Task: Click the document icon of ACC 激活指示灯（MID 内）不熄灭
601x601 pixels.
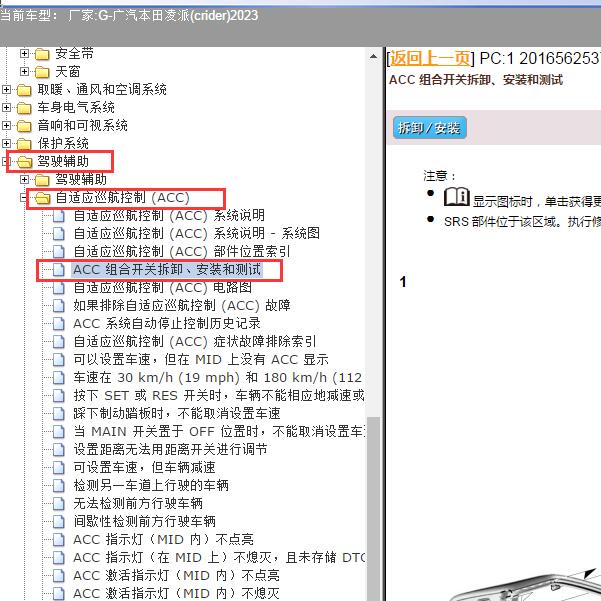Action: coord(59,594)
